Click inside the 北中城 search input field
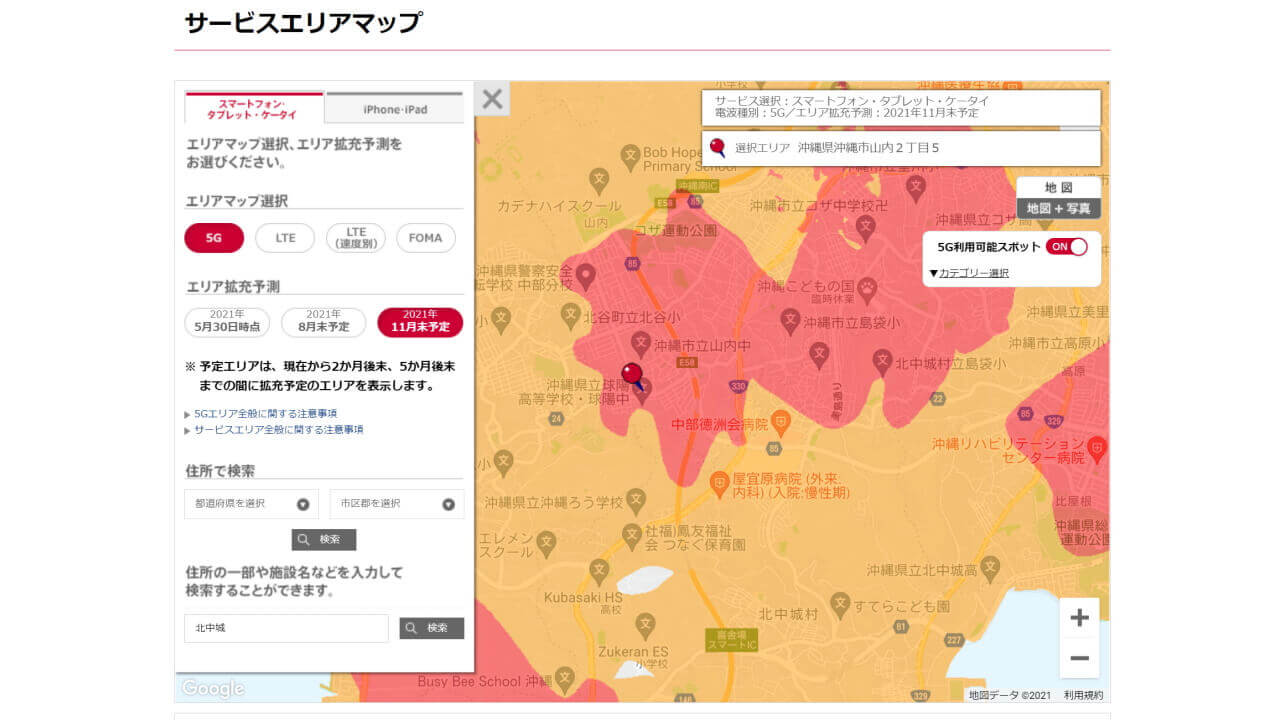This screenshot has width=1280, height=720. [x=285, y=628]
